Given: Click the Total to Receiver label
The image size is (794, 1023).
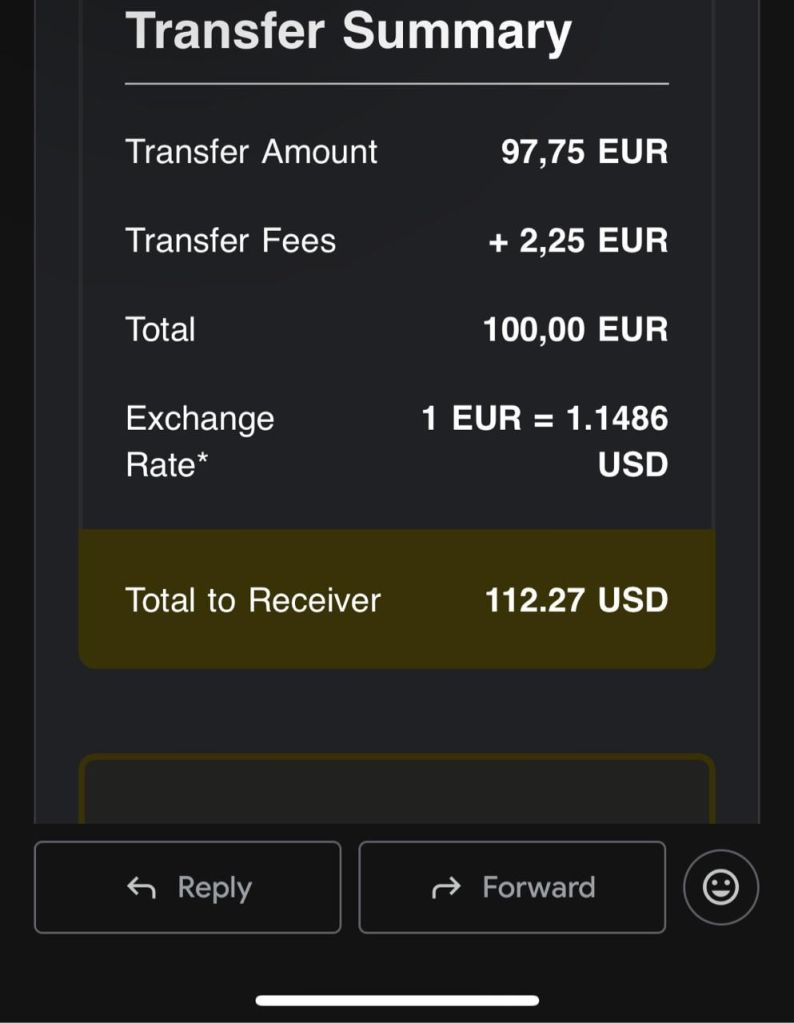Looking at the screenshot, I should point(253,600).
